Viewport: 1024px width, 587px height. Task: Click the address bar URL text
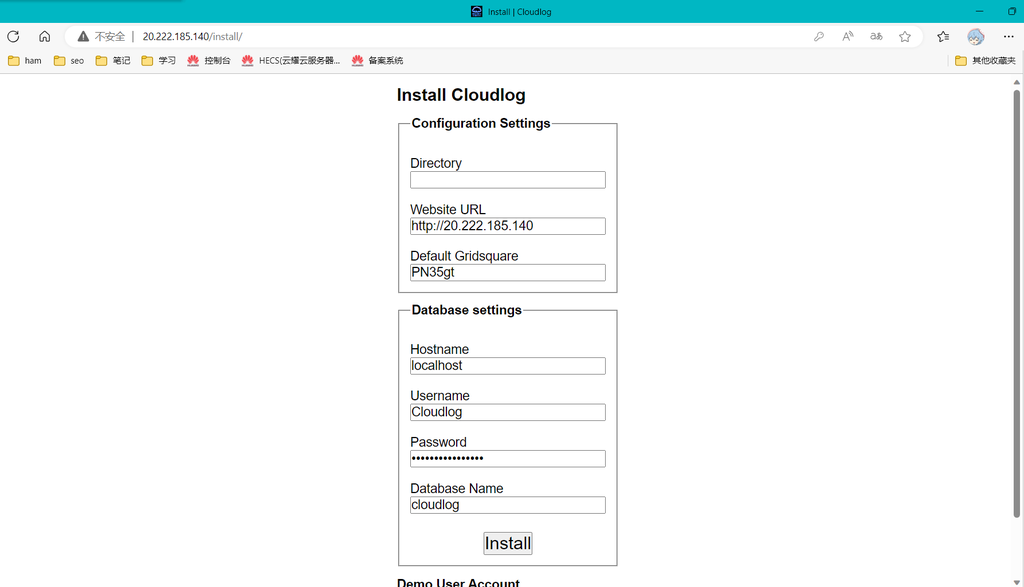193,37
